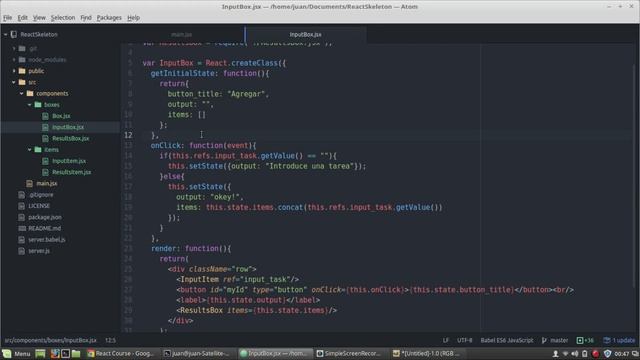Switch to SimpleScreenRecorder taskbar window

[x=350, y=353]
